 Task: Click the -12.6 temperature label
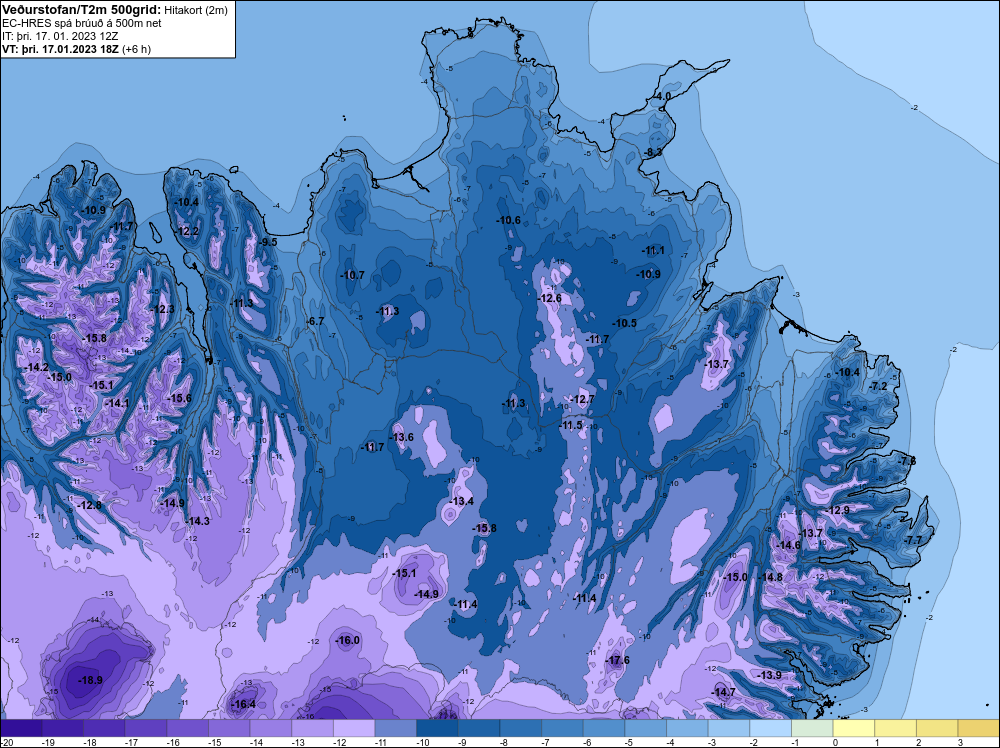550,298
